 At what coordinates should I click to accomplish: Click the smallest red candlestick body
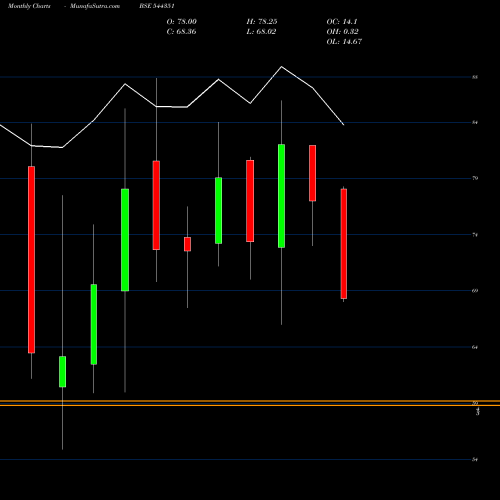pyautogui.click(x=187, y=244)
